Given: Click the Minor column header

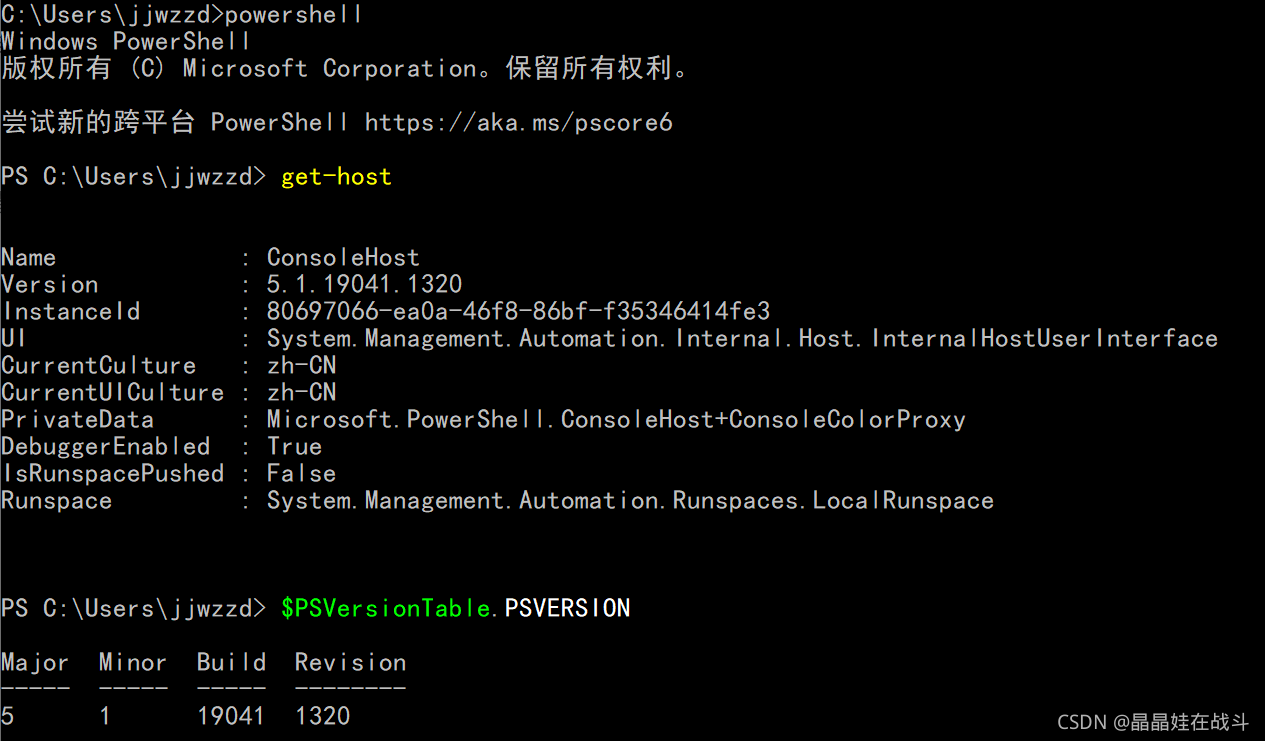Looking at the screenshot, I should click(x=133, y=663).
